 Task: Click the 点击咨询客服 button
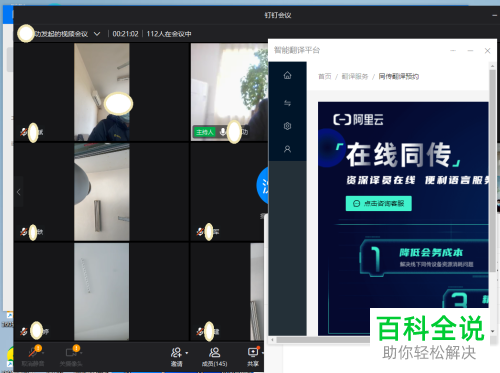pyautogui.click(x=379, y=203)
